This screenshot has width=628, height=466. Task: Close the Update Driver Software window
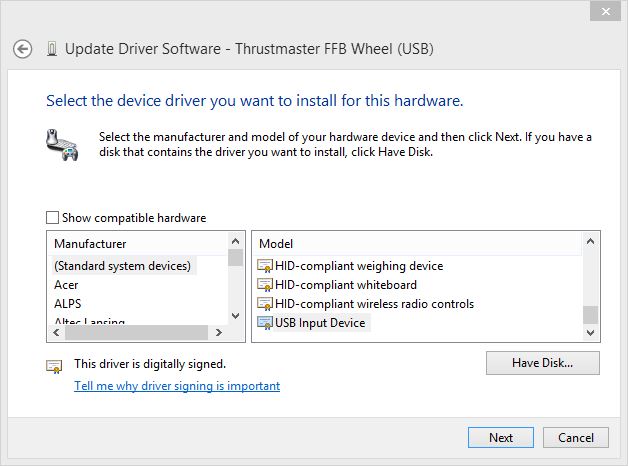606,11
